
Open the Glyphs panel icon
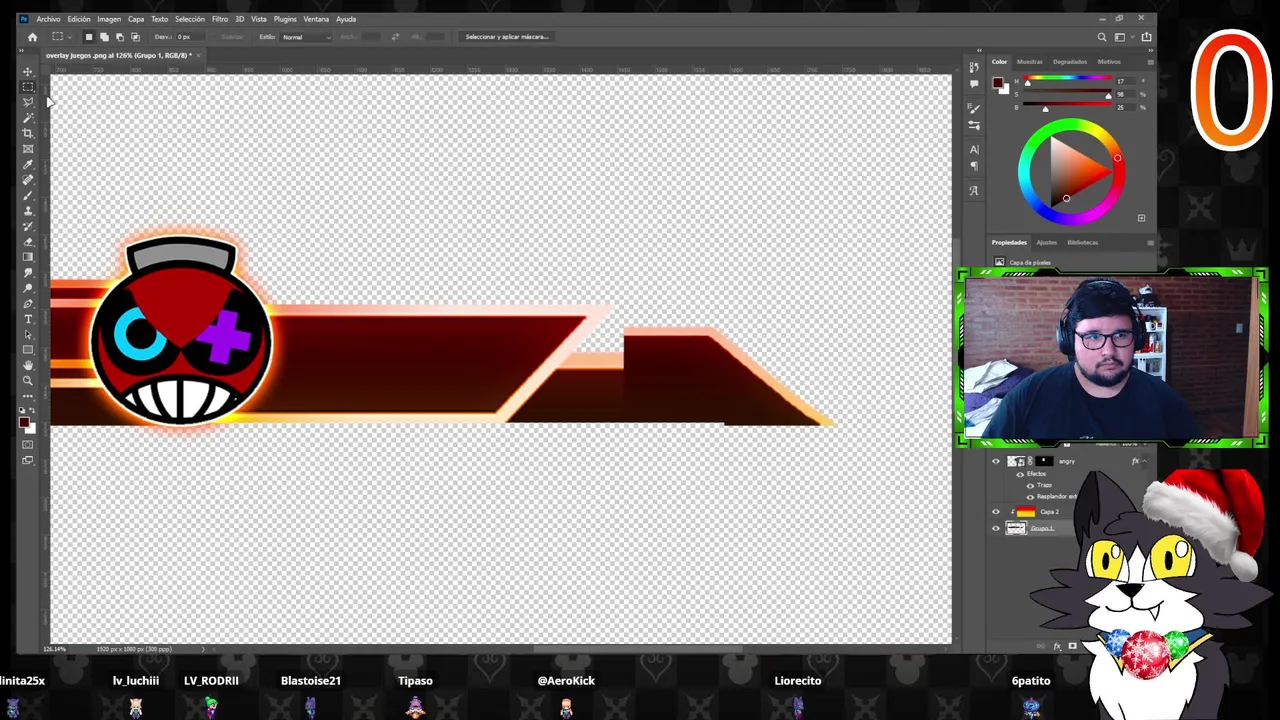pos(974,190)
